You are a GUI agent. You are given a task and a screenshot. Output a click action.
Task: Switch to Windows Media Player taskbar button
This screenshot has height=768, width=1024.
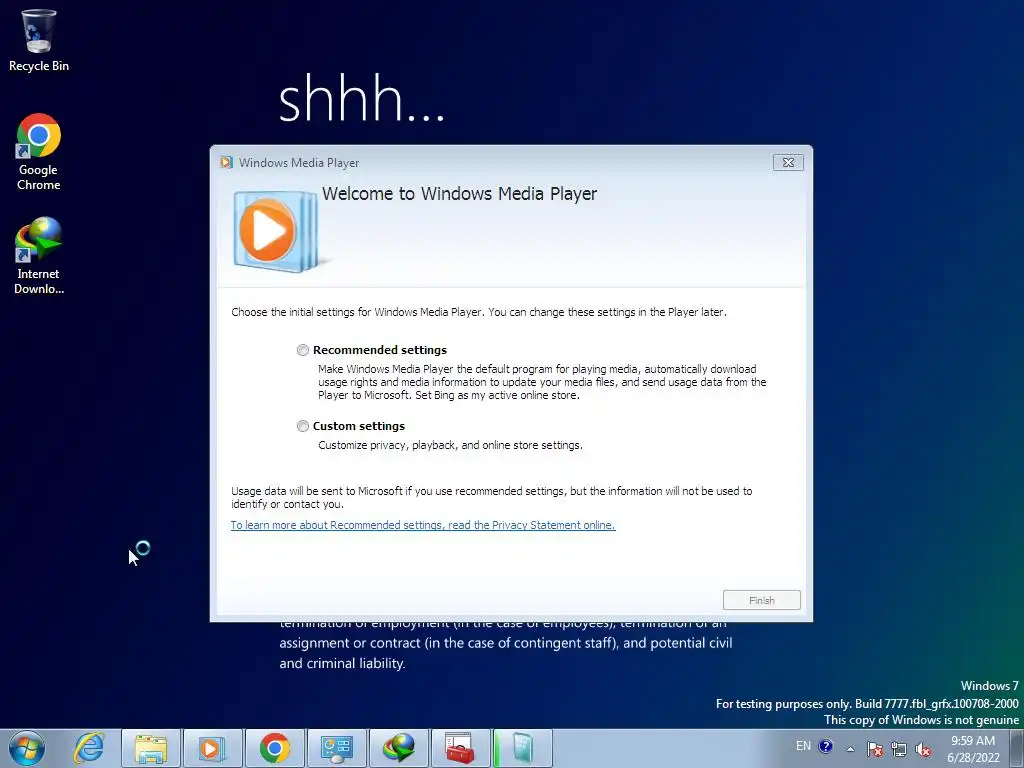212,748
